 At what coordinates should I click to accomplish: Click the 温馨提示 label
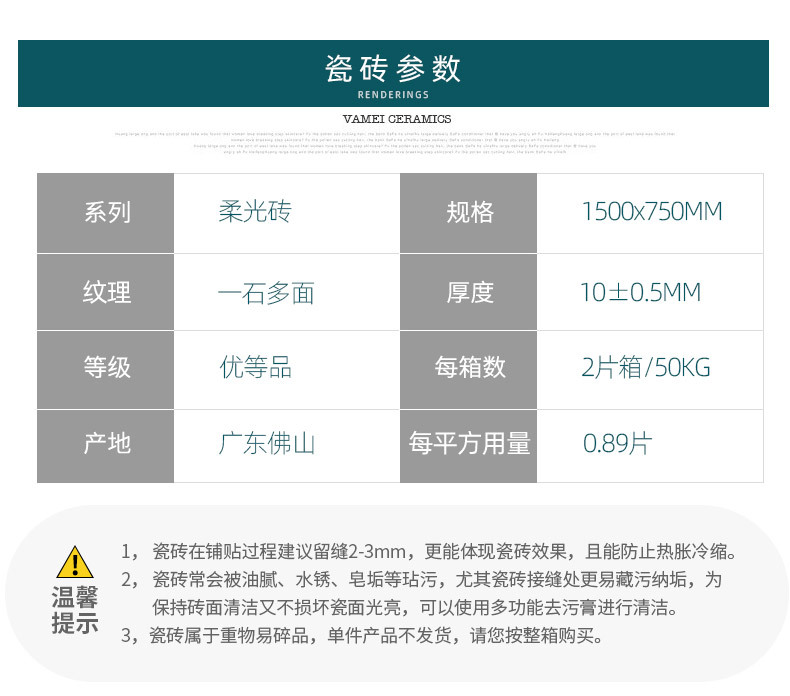click(x=75, y=610)
